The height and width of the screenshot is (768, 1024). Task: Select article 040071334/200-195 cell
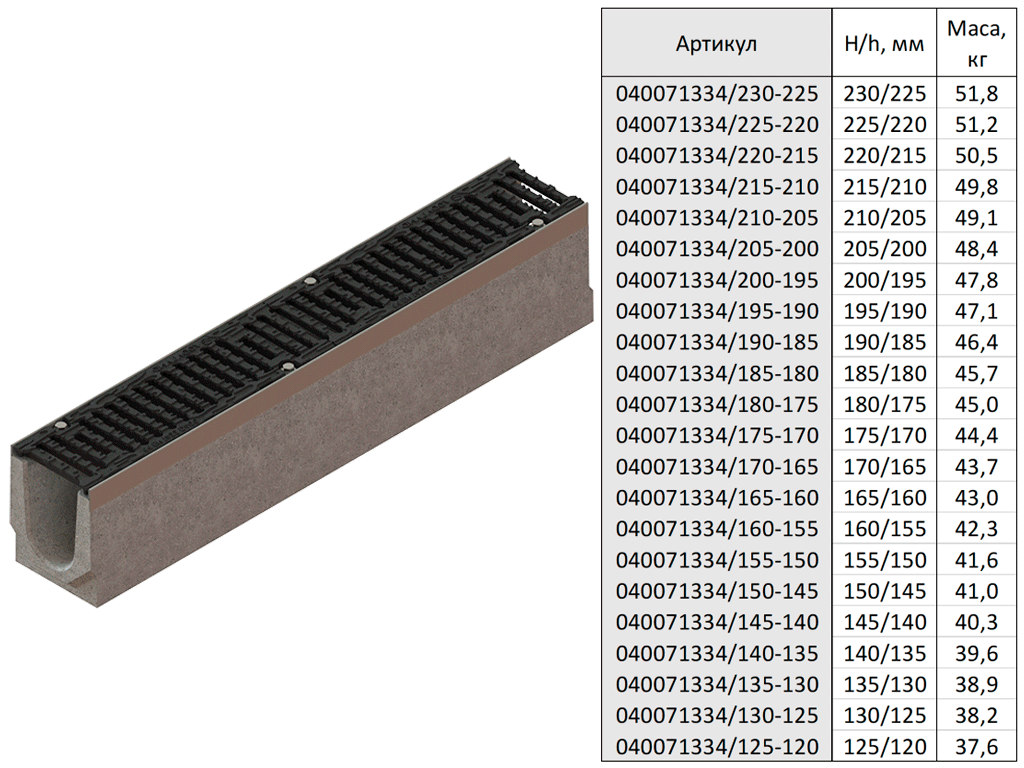tap(716, 280)
